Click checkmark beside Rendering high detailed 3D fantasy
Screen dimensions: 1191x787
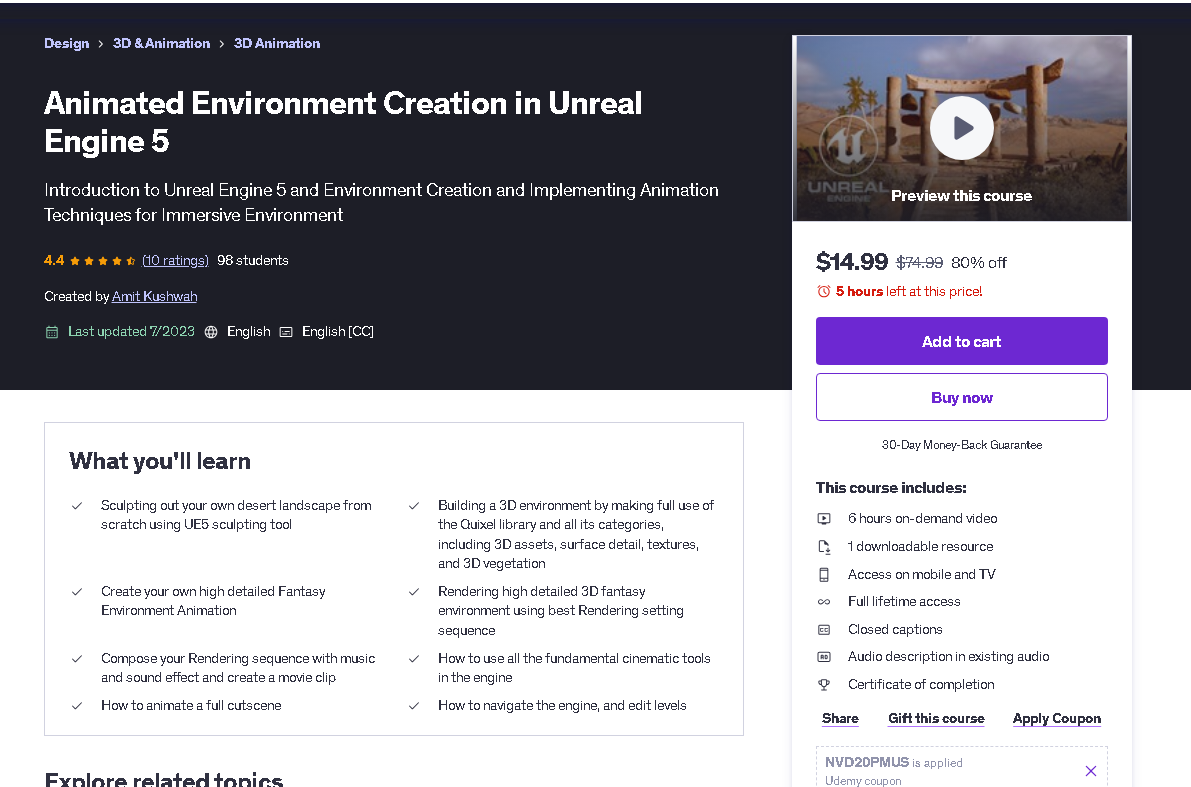[x=414, y=592]
